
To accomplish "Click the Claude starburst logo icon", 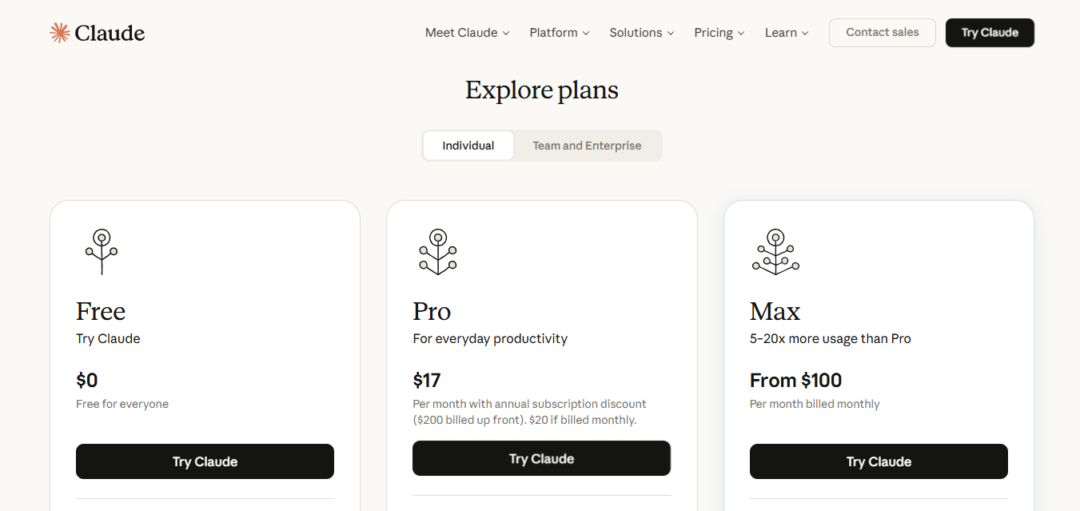I will 60,33.
